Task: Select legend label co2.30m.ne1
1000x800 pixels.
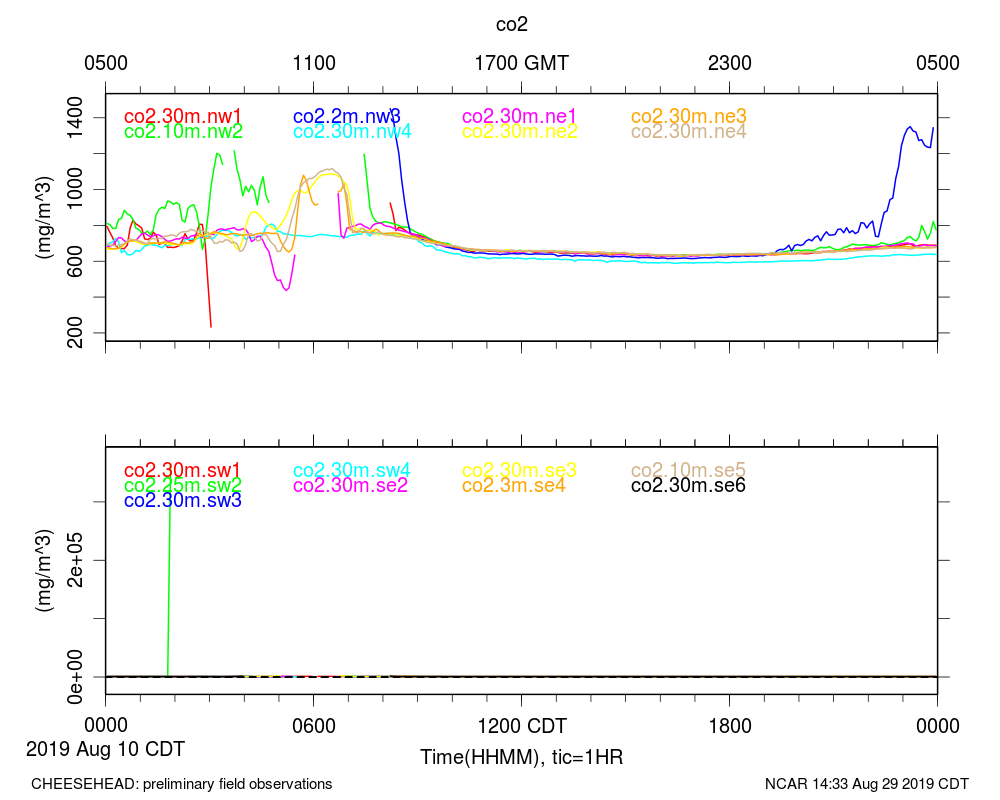Action: pos(519,116)
